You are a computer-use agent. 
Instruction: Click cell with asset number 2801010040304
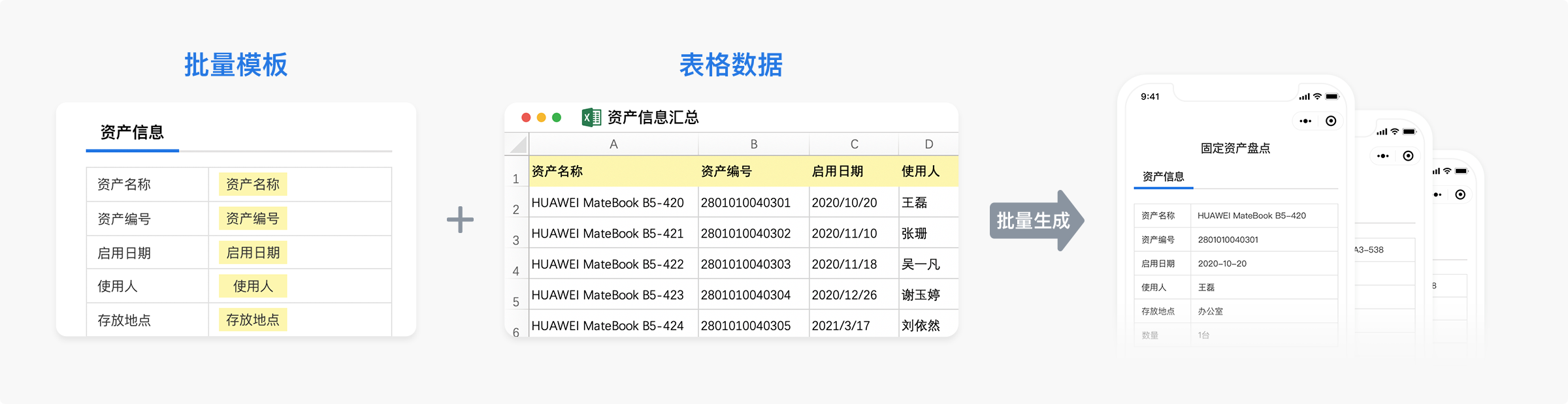[745, 295]
